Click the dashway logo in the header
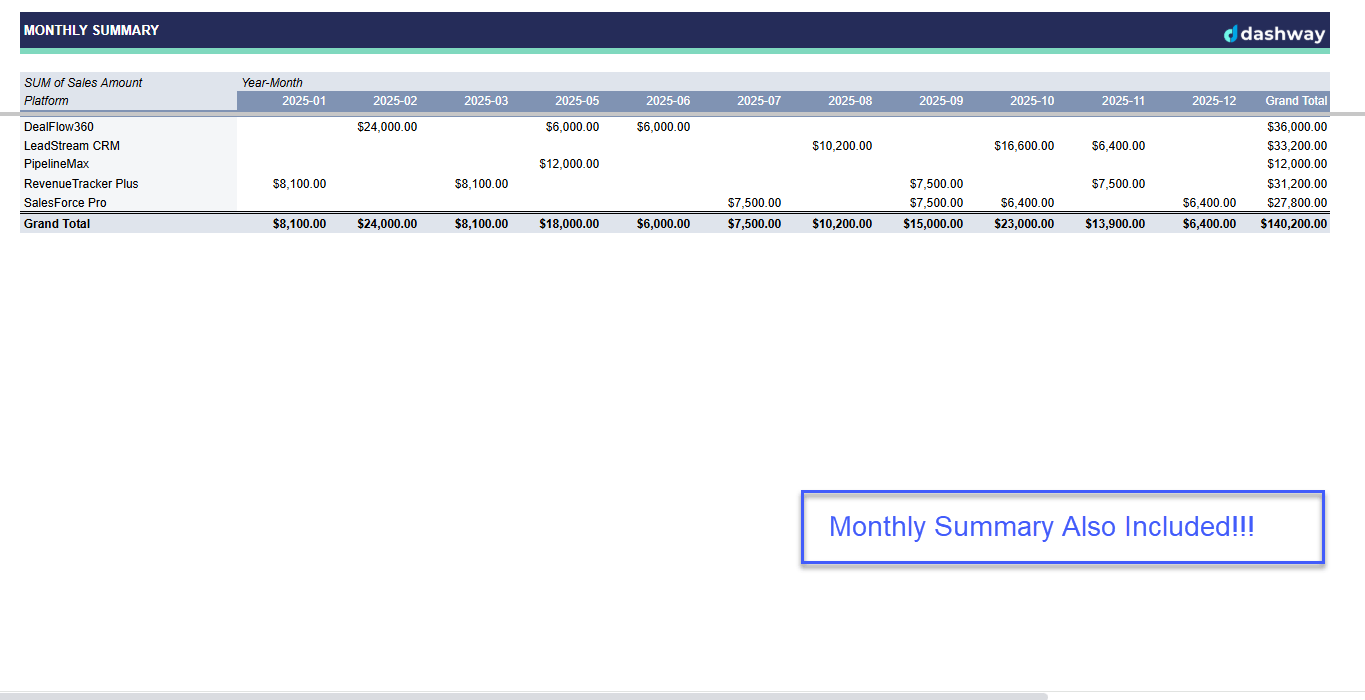The image size is (1365, 700). pos(1275,34)
